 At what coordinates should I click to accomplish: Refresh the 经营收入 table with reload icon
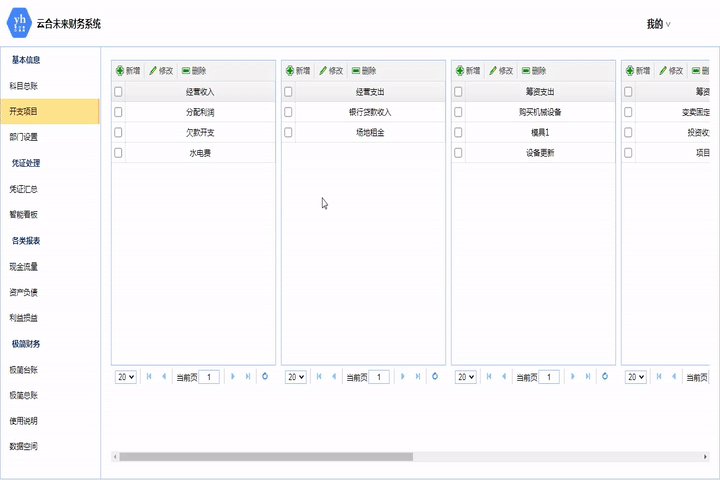pyautogui.click(x=265, y=377)
